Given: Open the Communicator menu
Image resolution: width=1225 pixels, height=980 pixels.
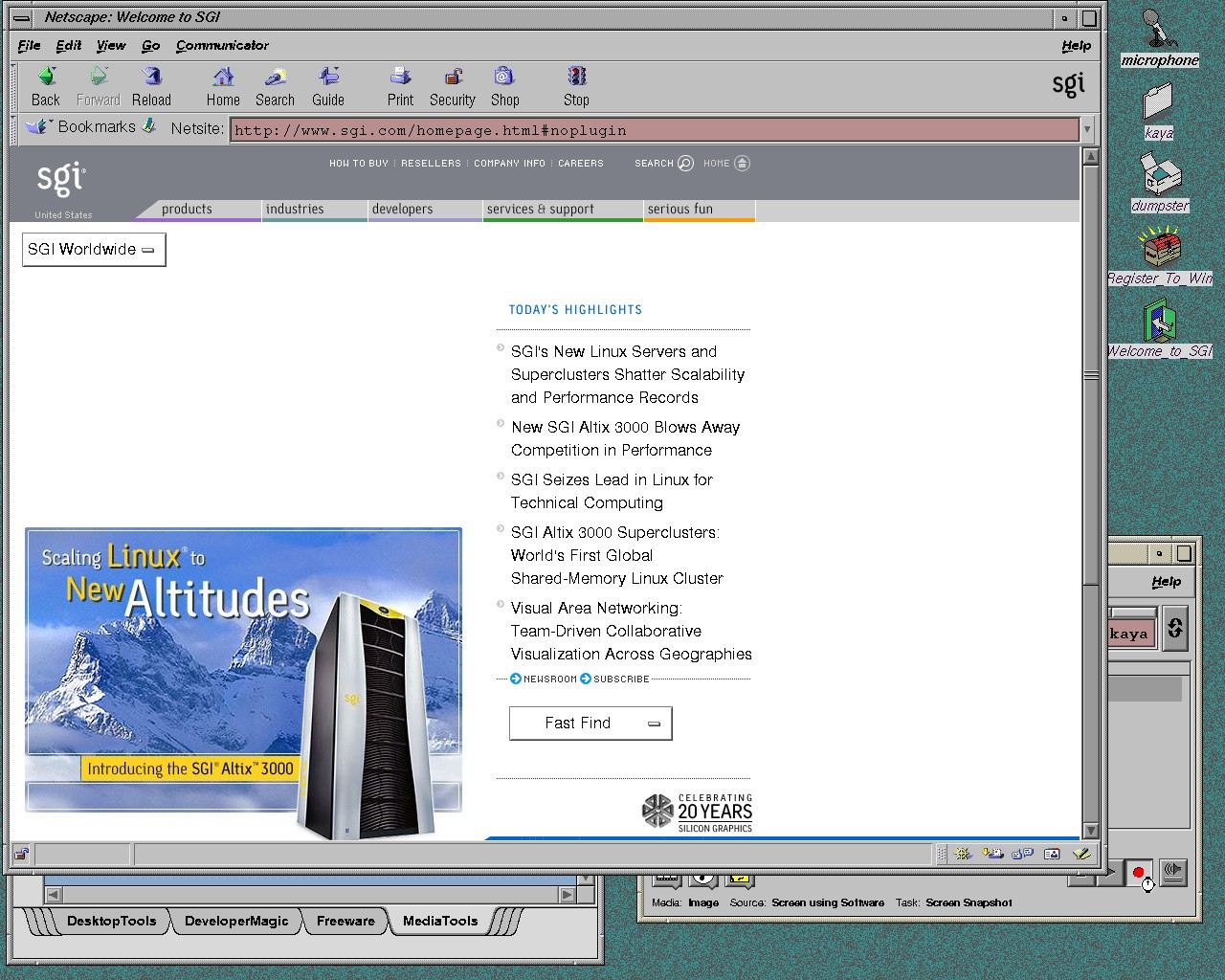Looking at the screenshot, I should [222, 45].
